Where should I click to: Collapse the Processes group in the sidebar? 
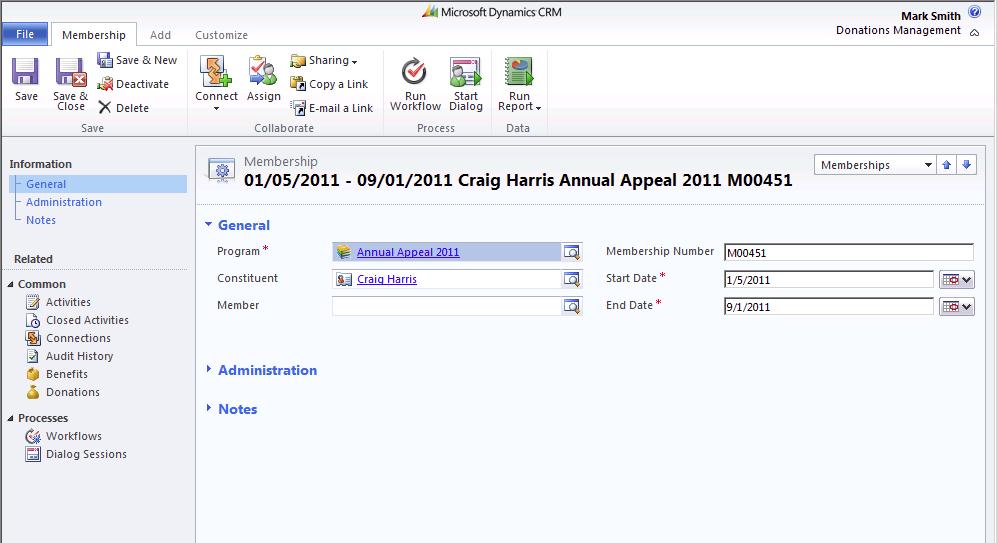point(10,418)
